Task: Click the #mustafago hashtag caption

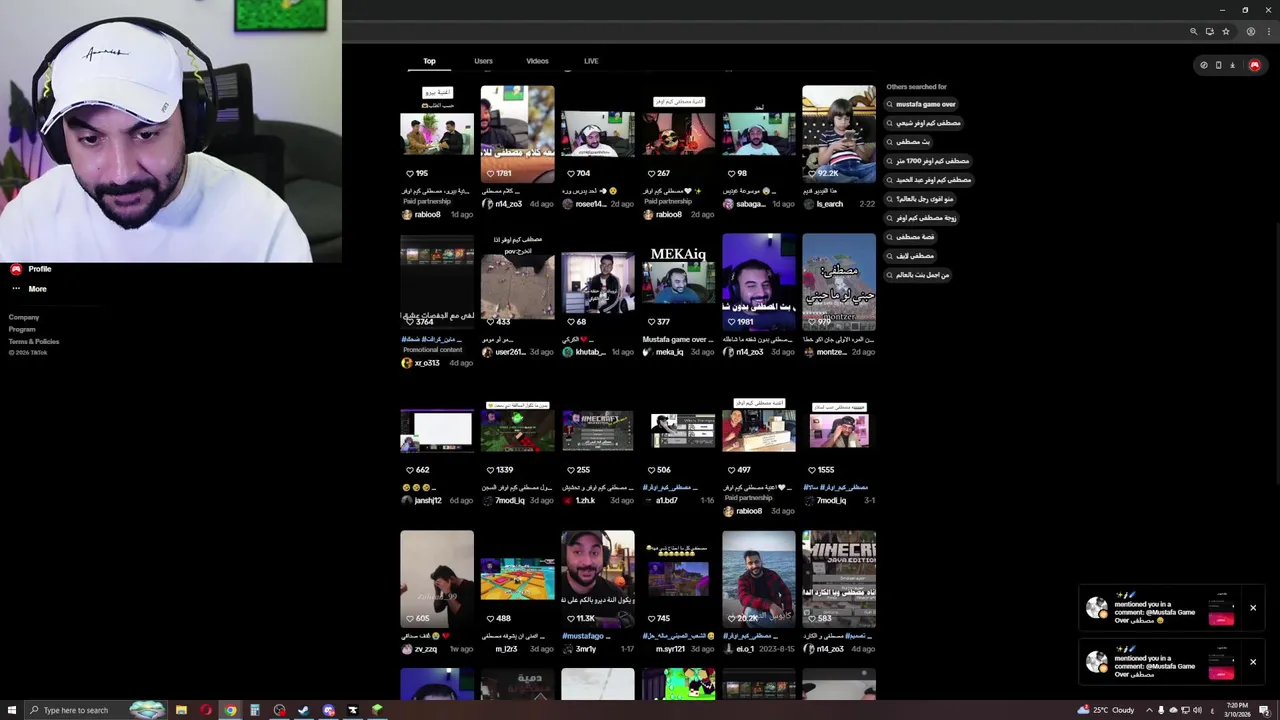Action: 584,636
